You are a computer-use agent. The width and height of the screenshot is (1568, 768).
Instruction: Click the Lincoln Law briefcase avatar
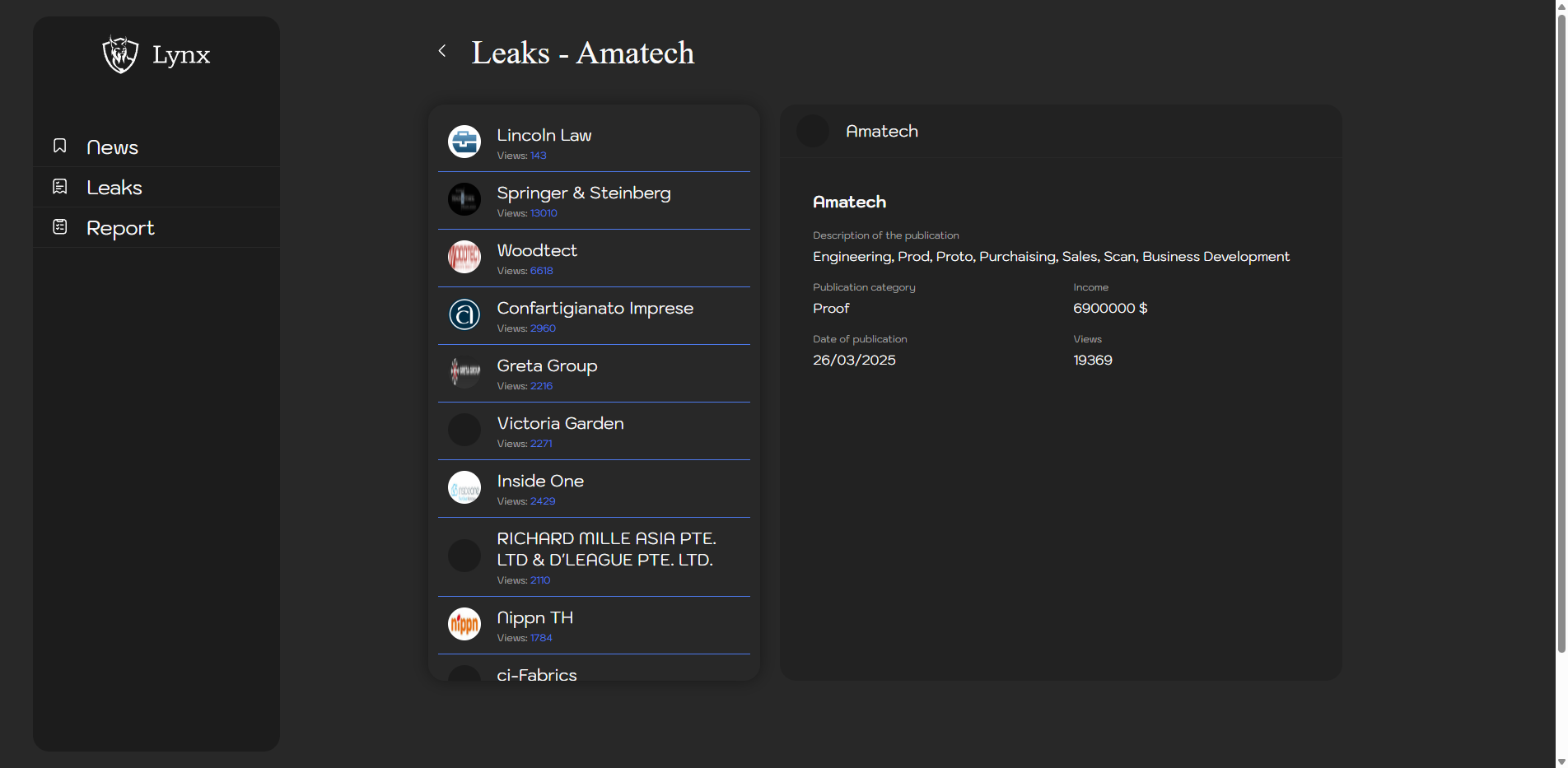tap(464, 142)
